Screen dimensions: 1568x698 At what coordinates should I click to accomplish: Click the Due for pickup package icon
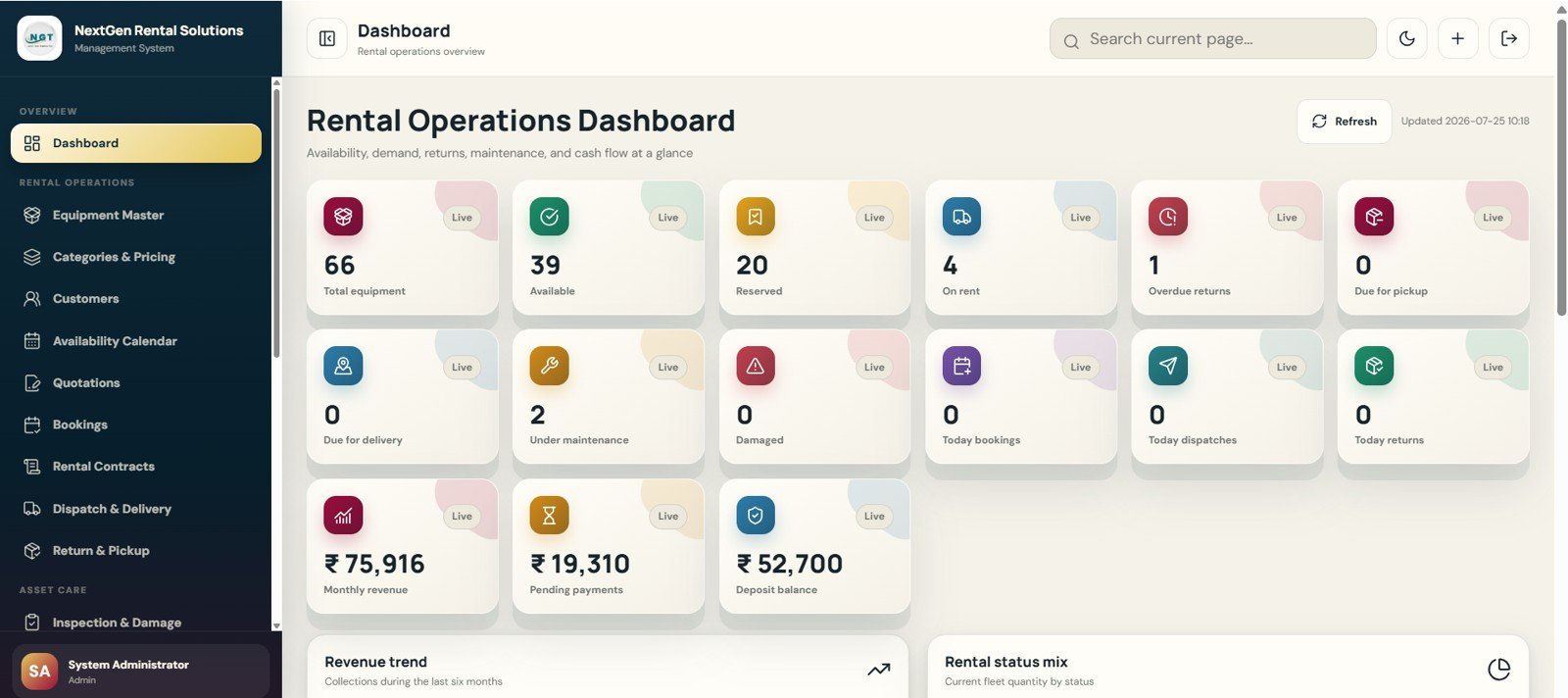[1374, 217]
